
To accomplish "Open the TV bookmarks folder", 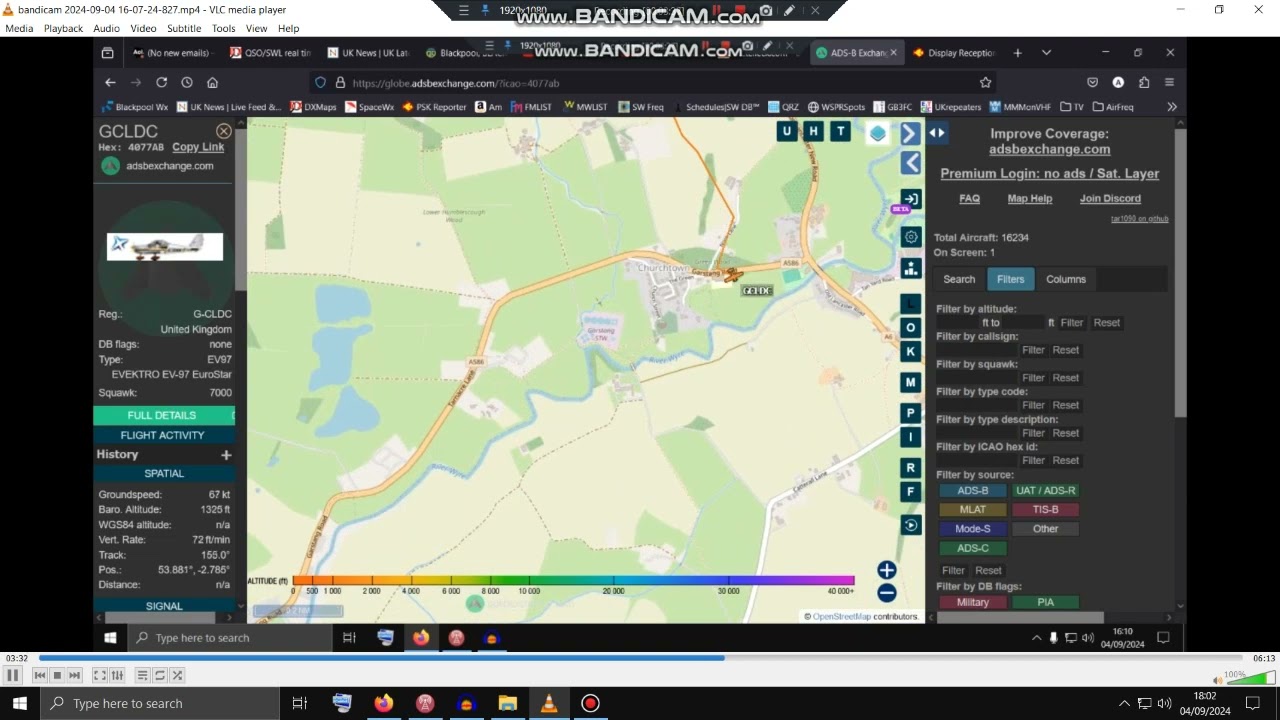I will (x=1072, y=107).
